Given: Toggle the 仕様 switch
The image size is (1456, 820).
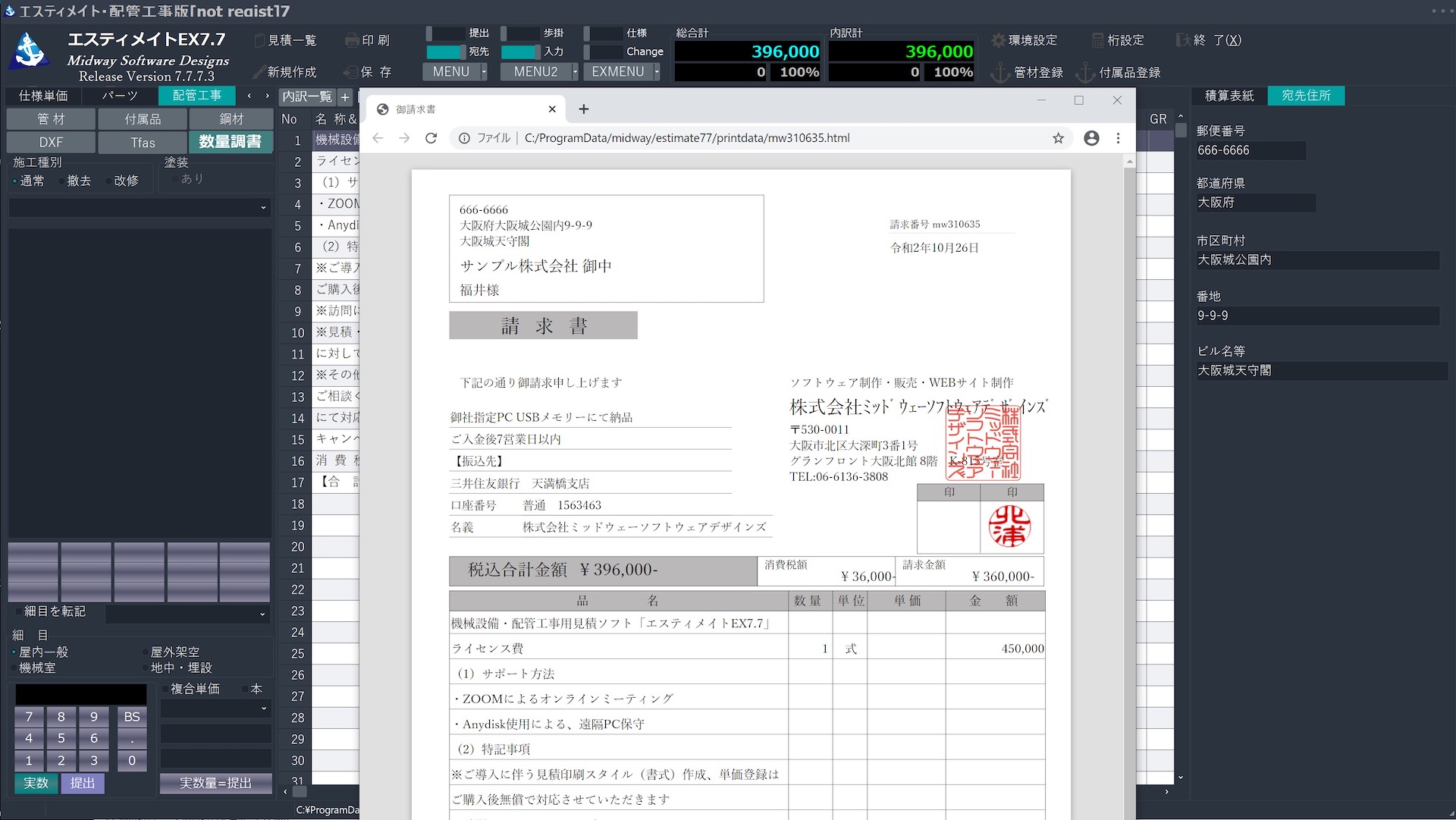Looking at the screenshot, I should (x=603, y=33).
